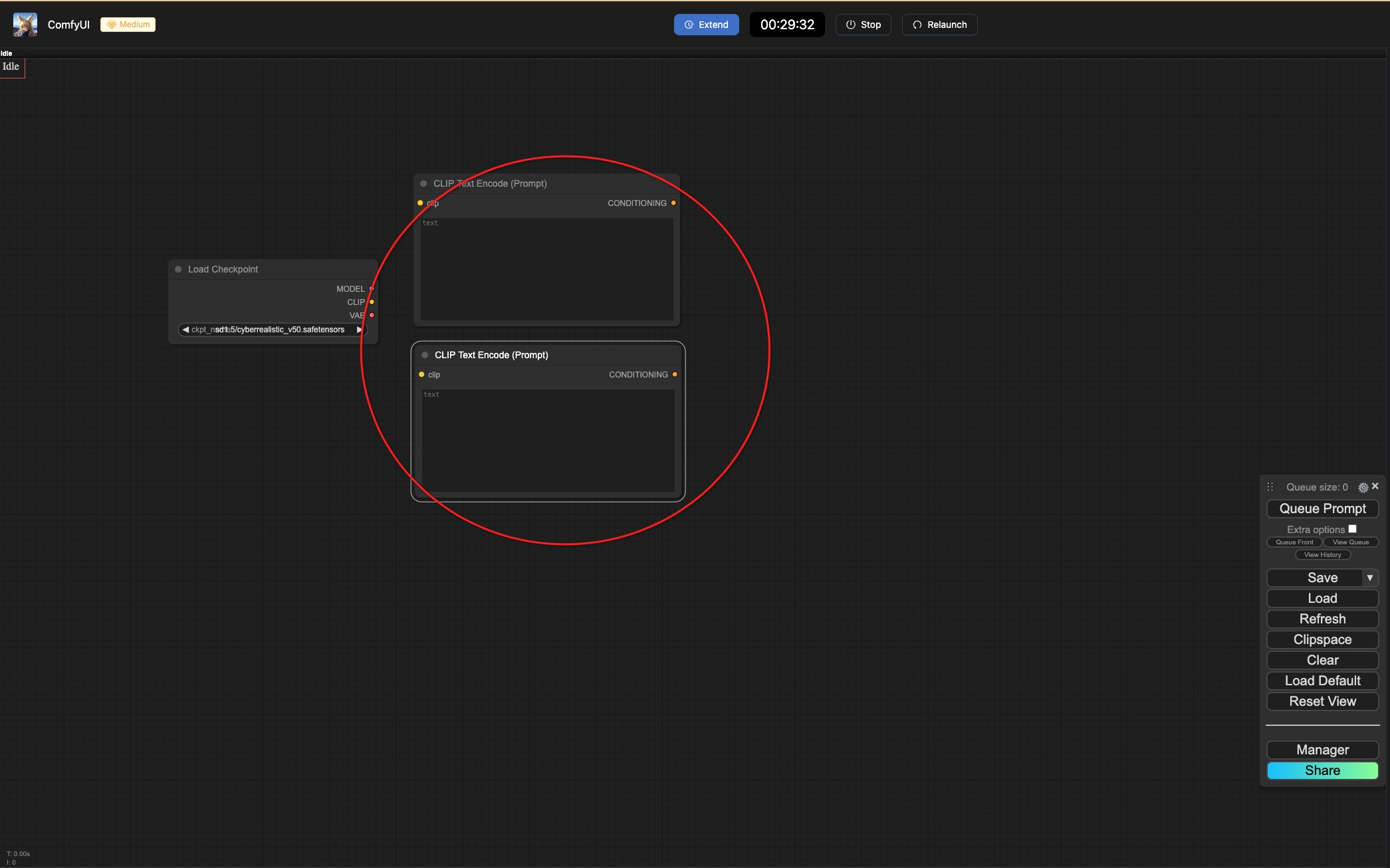Click View History in the queue panel
The width and height of the screenshot is (1390, 868).
tap(1322, 555)
